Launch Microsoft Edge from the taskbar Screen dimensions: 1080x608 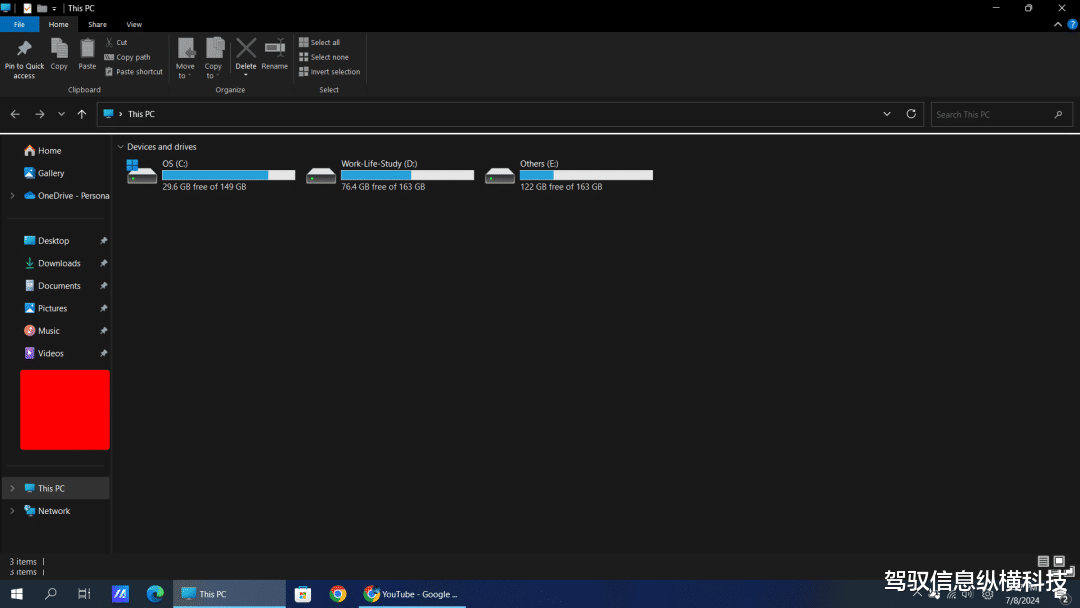(155, 594)
